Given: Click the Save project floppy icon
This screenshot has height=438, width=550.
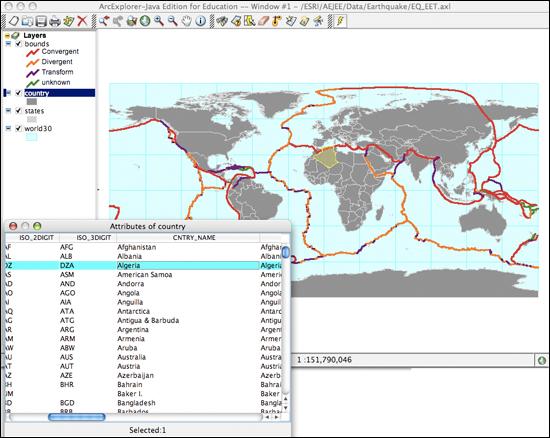Looking at the screenshot, I should [41, 21].
